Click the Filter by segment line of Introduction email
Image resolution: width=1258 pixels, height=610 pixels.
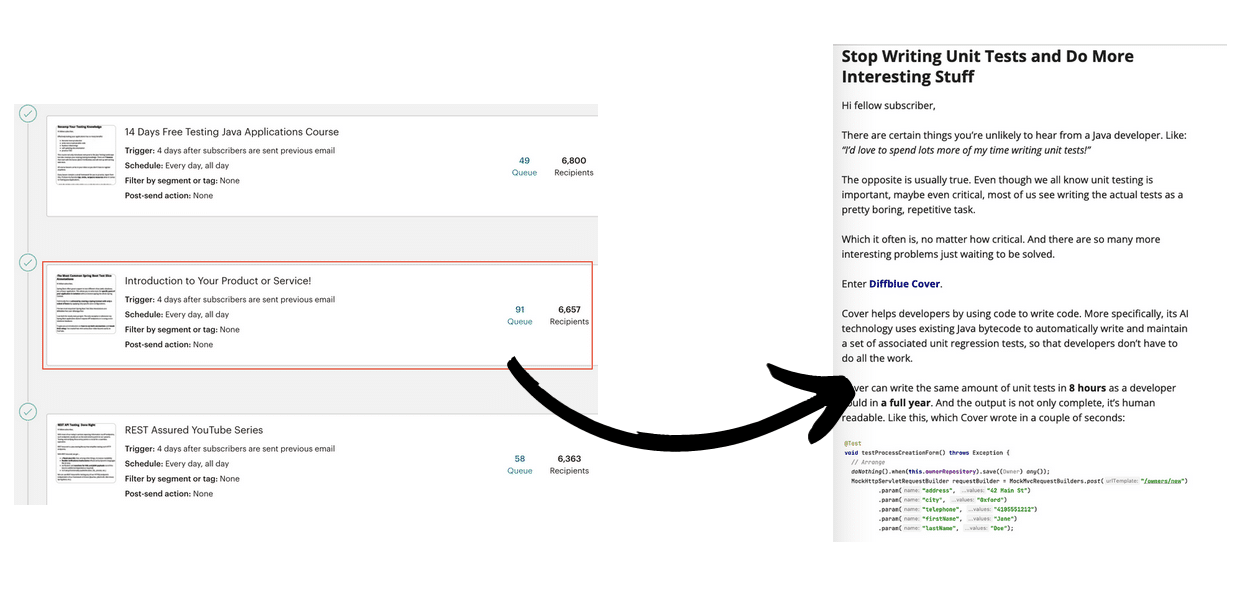click(x=182, y=329)
